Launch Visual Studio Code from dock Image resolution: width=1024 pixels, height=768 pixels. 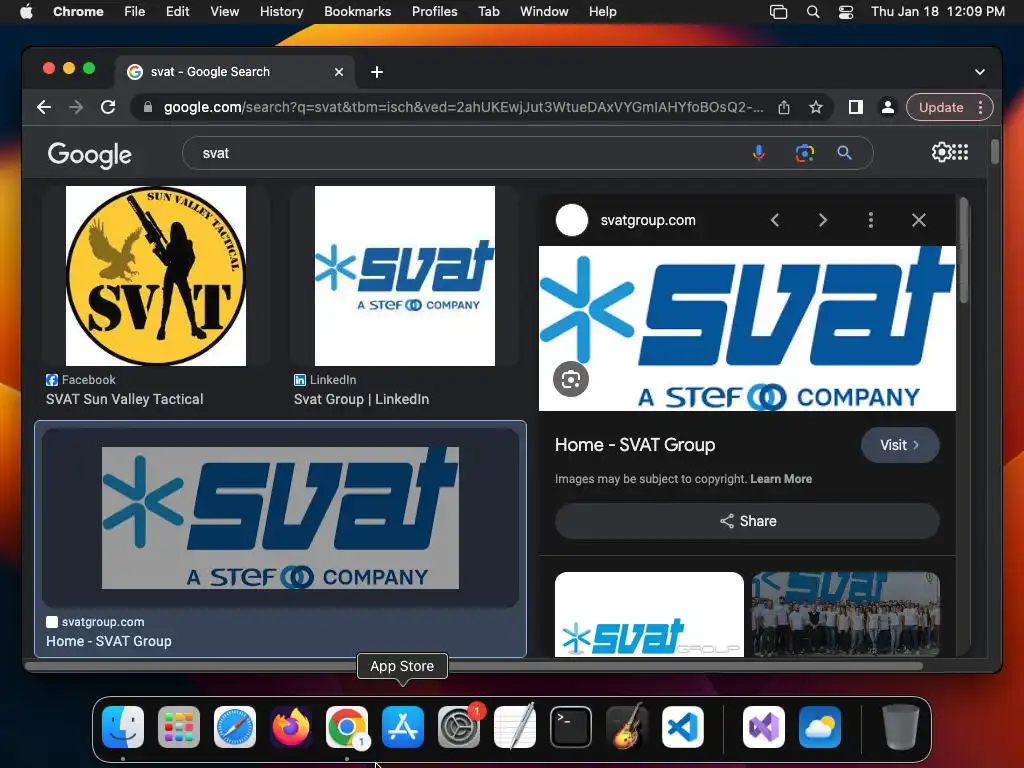tap(682, 727)
